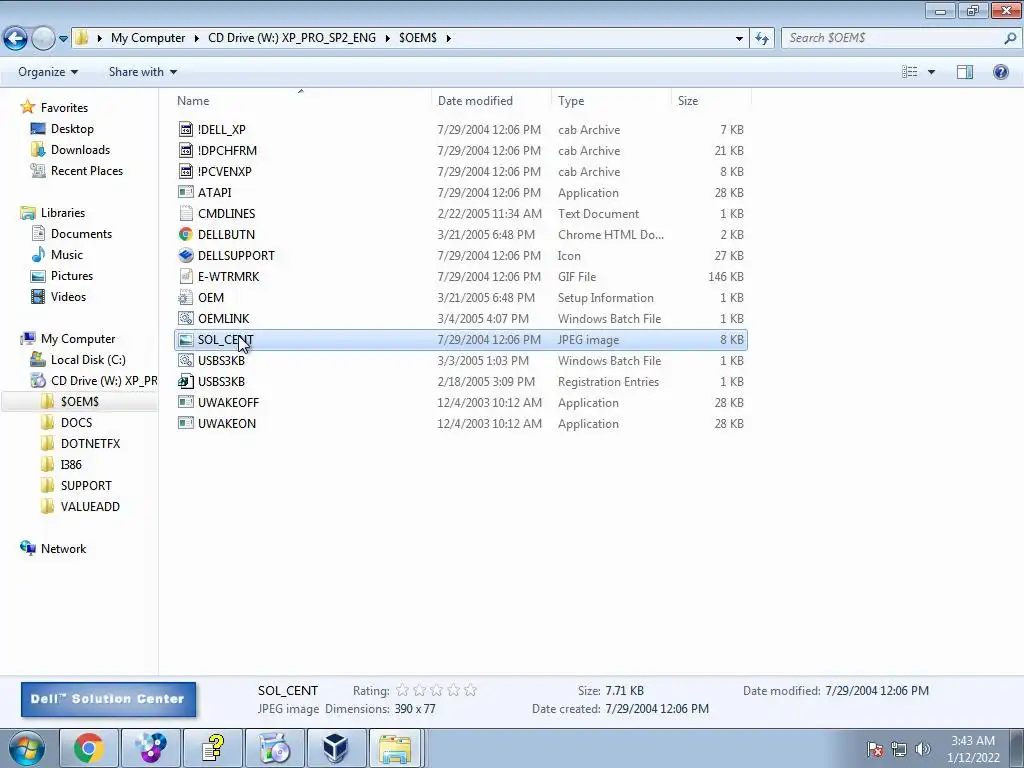Select the OEM setup information icon
Viewport: 1024px width, 768px height.
pos(186,297)
